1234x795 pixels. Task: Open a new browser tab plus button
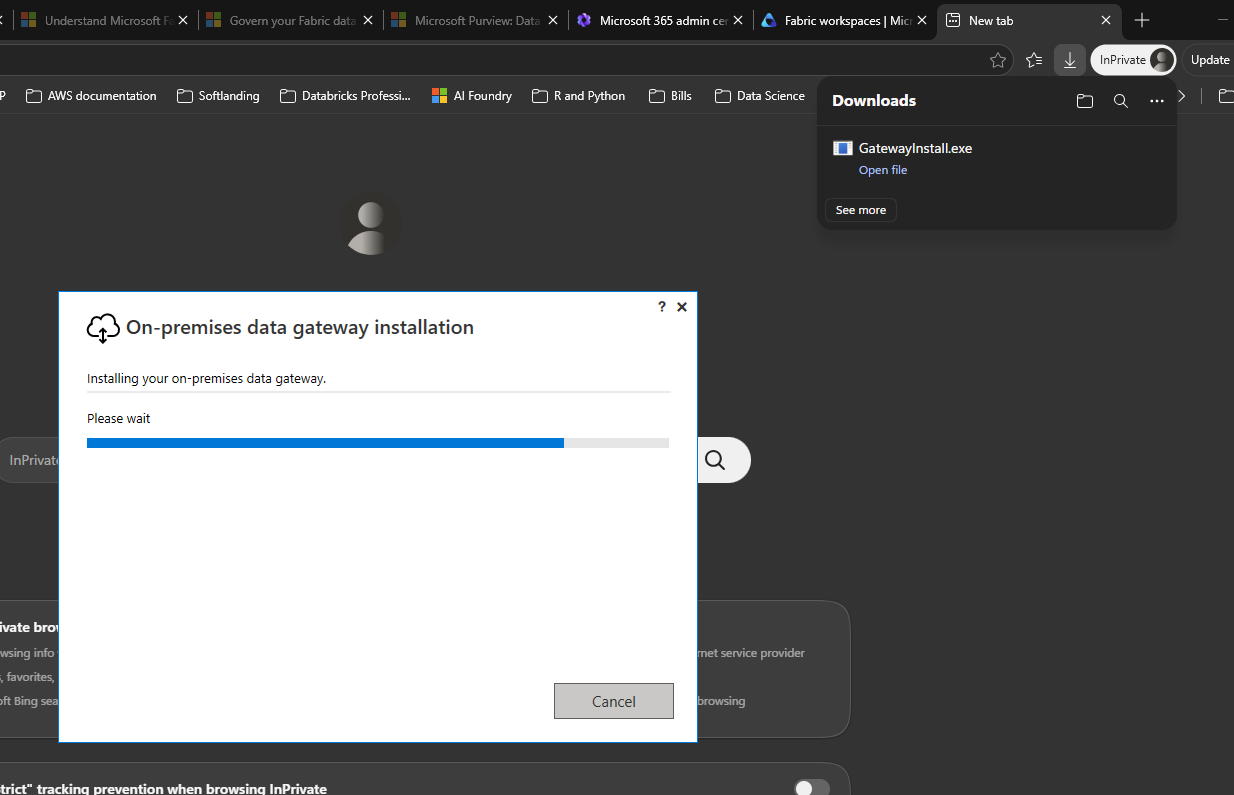coord(1142,20)
